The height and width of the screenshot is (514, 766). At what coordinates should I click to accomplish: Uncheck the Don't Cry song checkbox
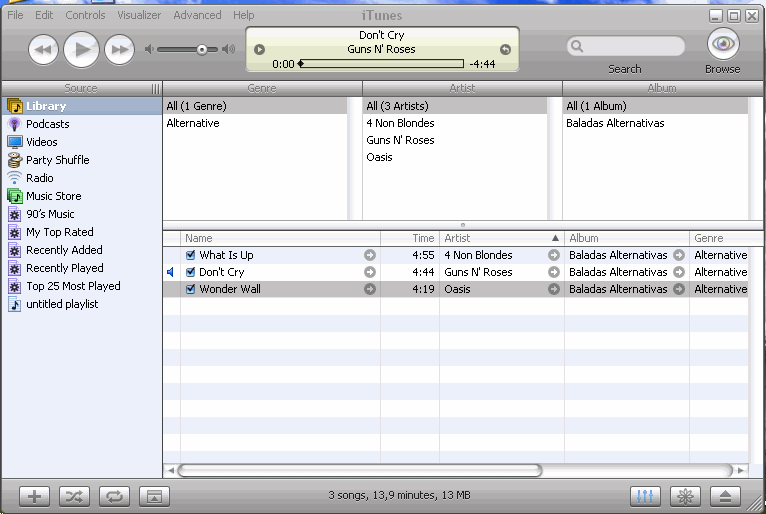tap(191, 272)
